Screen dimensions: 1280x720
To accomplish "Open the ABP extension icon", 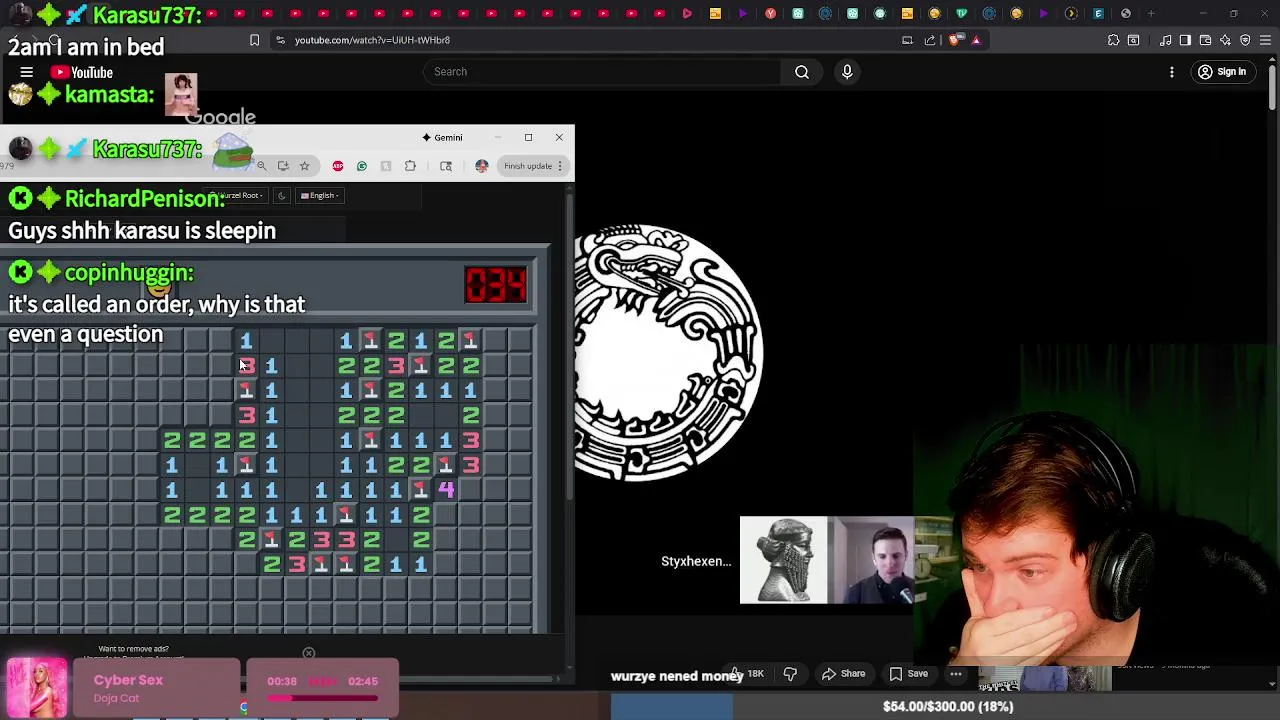I will click(338, 166).
